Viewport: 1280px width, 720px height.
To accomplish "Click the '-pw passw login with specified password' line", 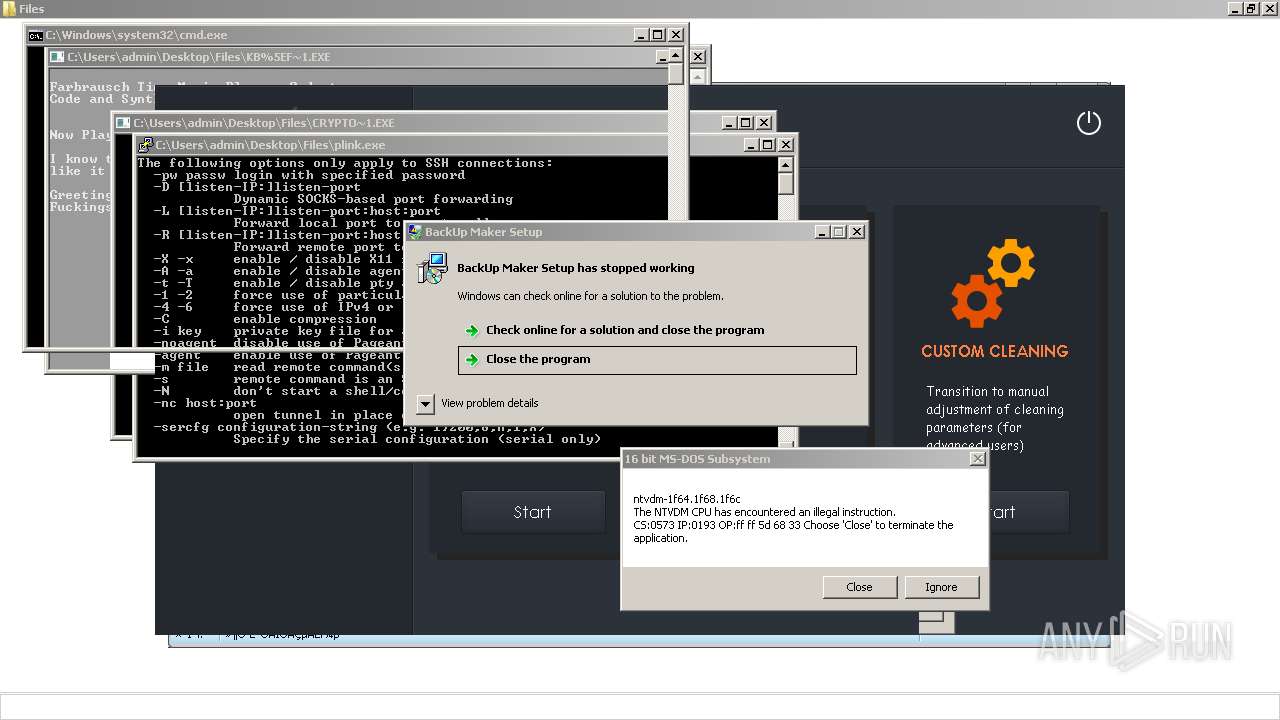I will pyautogui.click(x=309, y=175).
